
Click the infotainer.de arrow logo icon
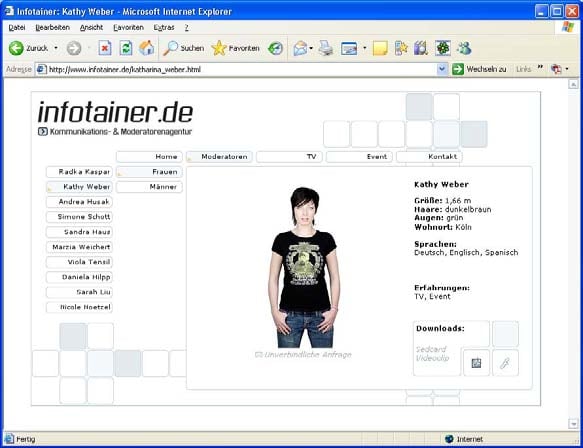click(43, 131)
